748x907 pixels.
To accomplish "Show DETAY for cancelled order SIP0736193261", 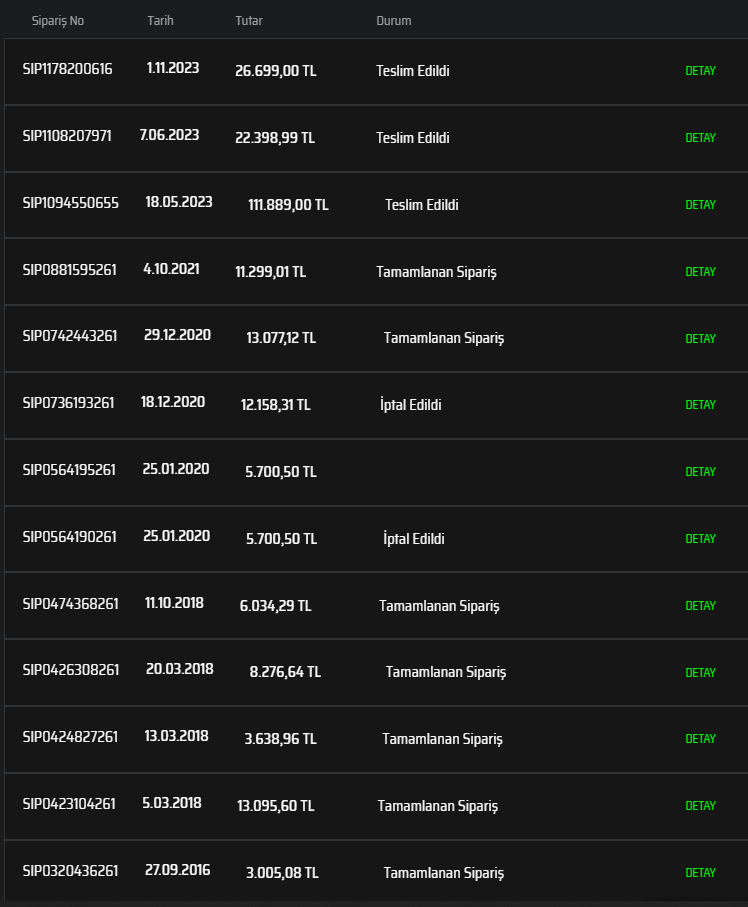I will (x=700, y=405).
